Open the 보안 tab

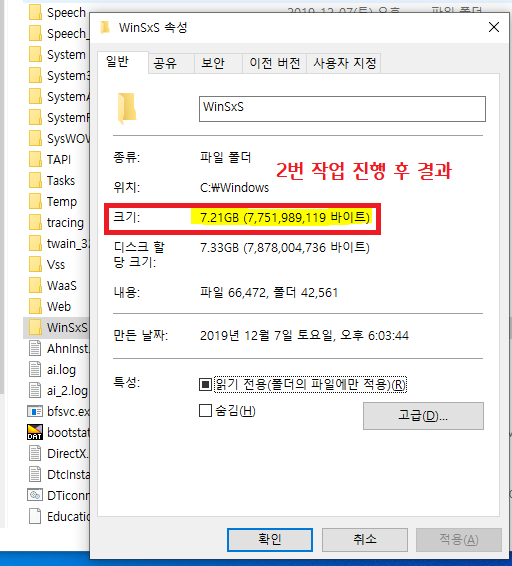click(x=218, y=64)
